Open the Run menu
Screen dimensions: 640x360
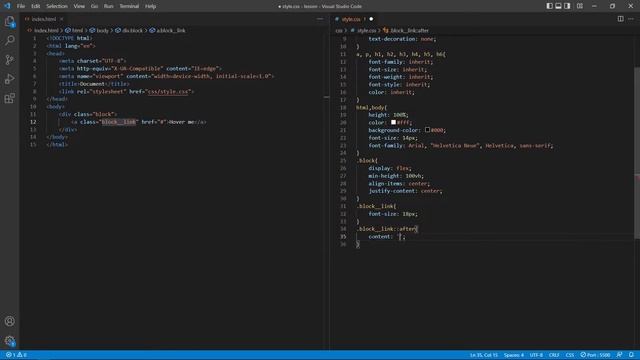109,6
